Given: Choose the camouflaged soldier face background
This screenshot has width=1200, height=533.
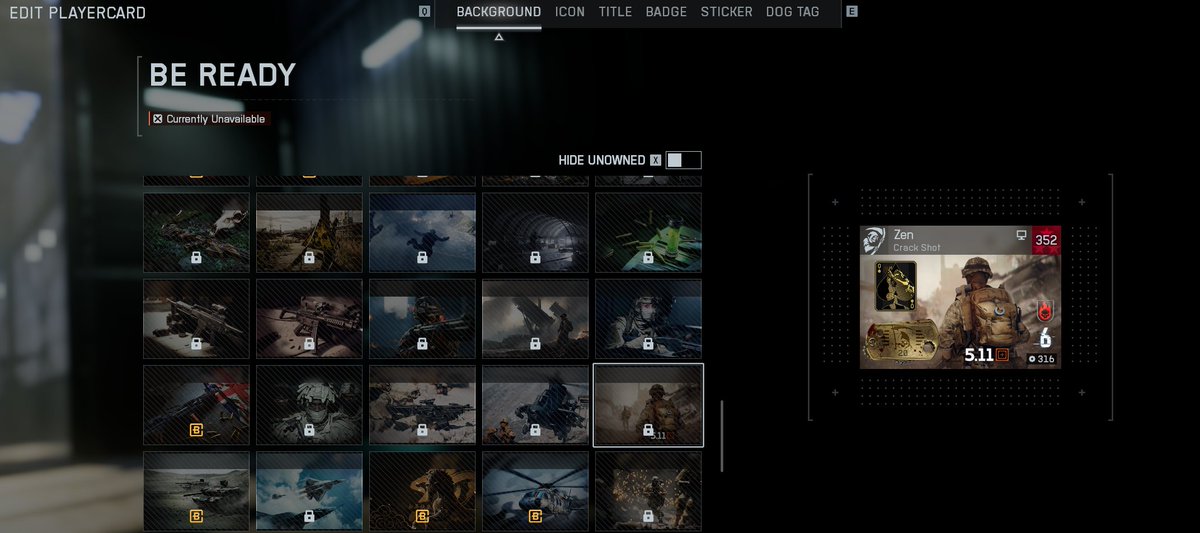Looking at the screenshot, I should click(x=309, y=405).
